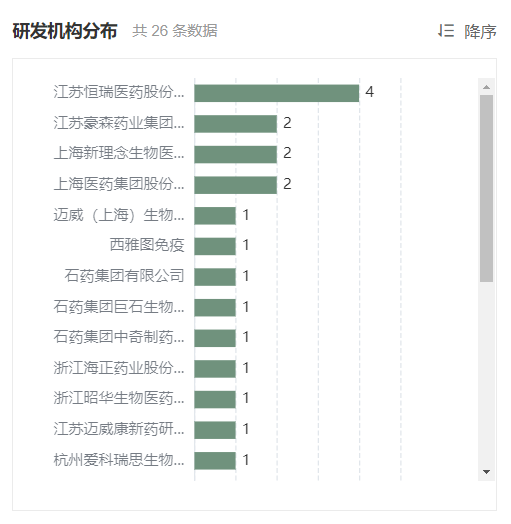Image resolution: width=511 pixels, height=524 pixels.
Task: Select the 杭州爱科瑞思生物 bar
Action: coord(215,461)
